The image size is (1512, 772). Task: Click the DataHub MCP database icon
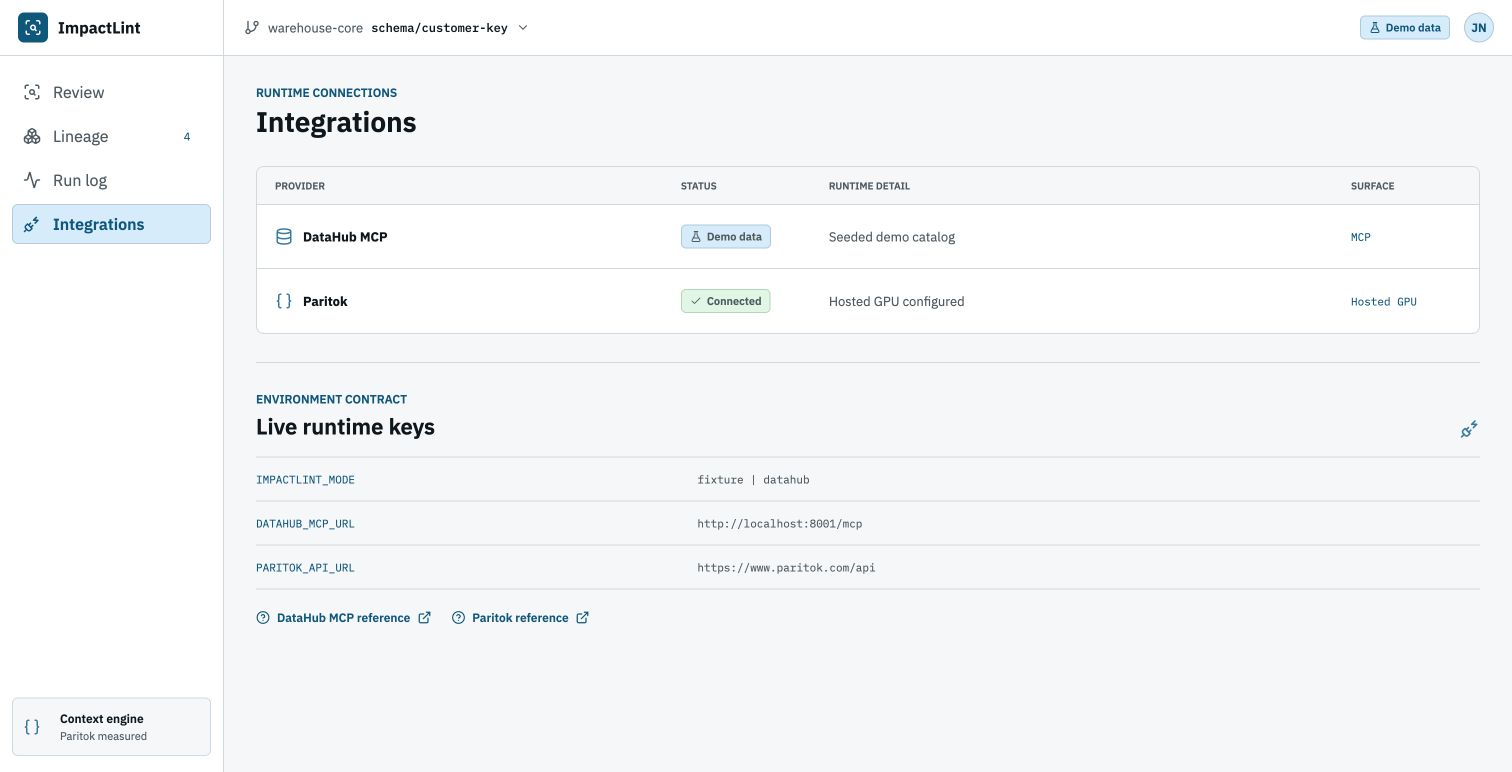coord(284,237)
